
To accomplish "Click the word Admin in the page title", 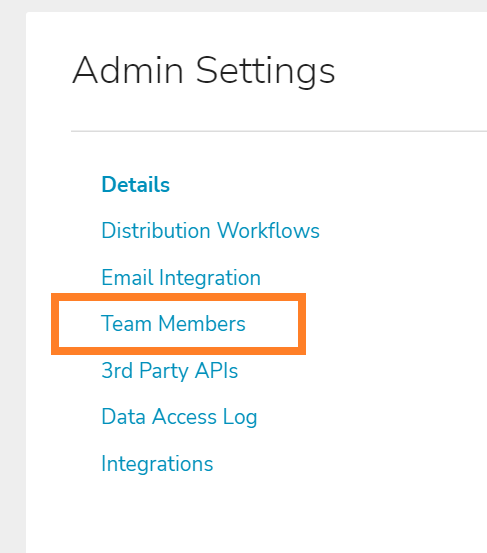I will 128,70.
